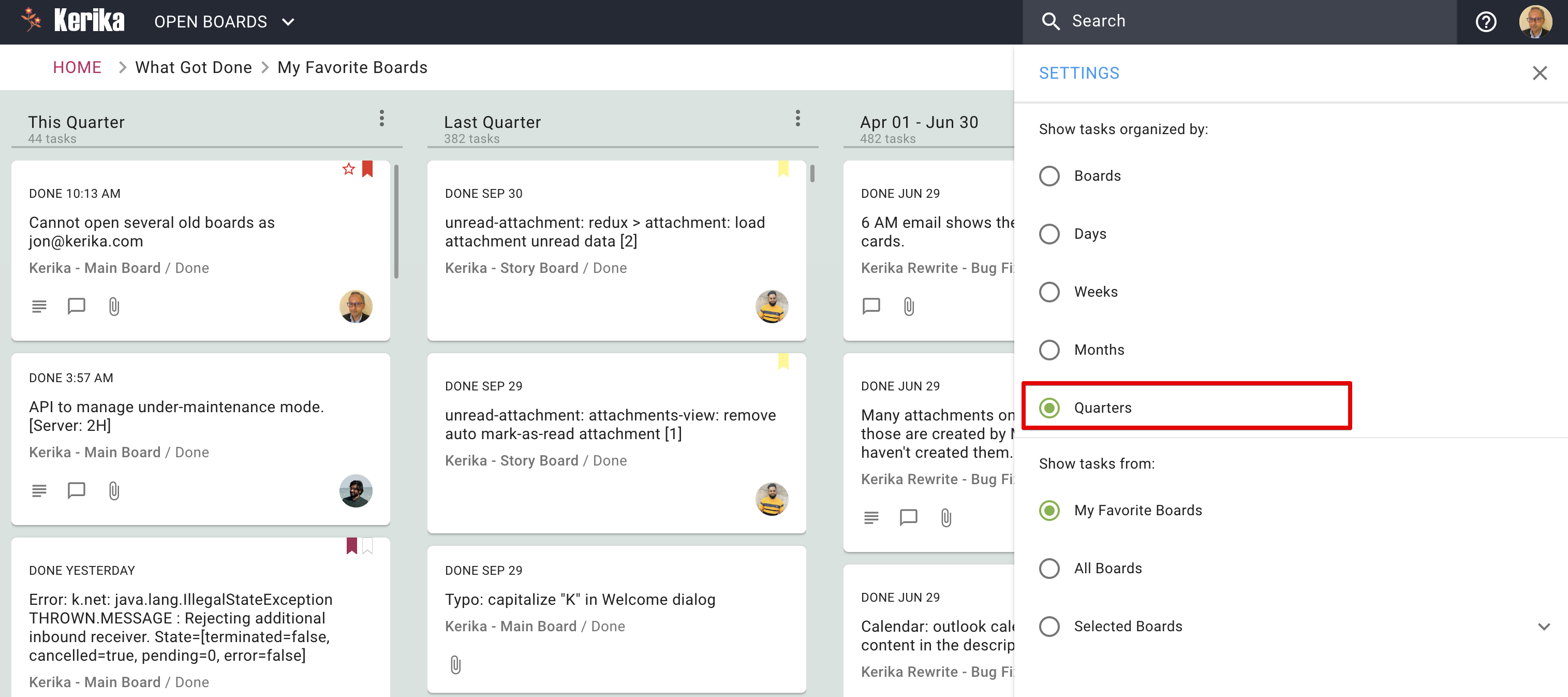Click the dark red tag on the IllegalStateException card
The image size is (1568, 697).
click(x=351, y=546)
